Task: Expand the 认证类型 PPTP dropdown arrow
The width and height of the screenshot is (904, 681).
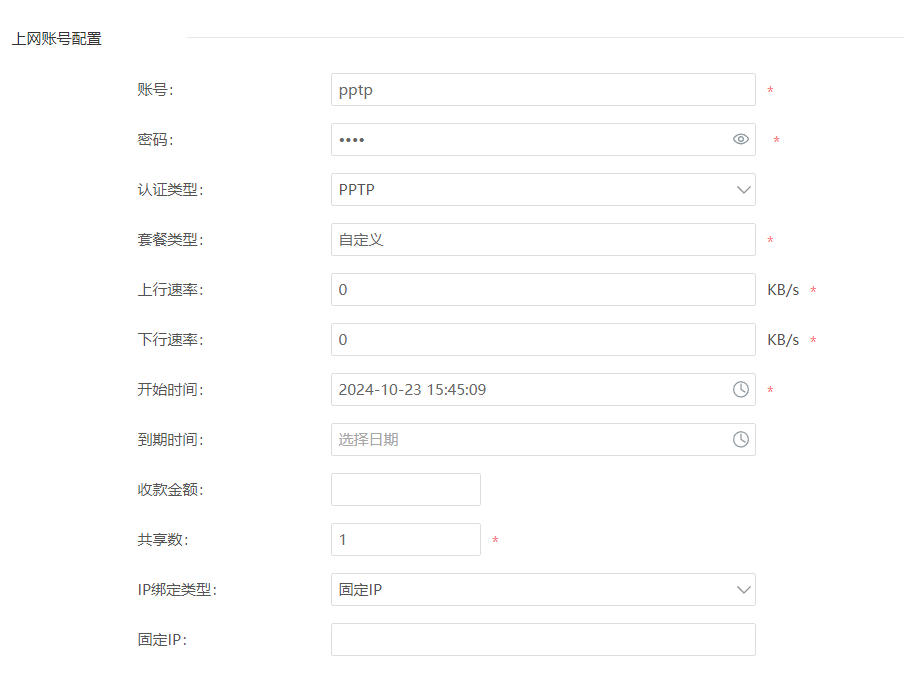Action: pos(744,190)
